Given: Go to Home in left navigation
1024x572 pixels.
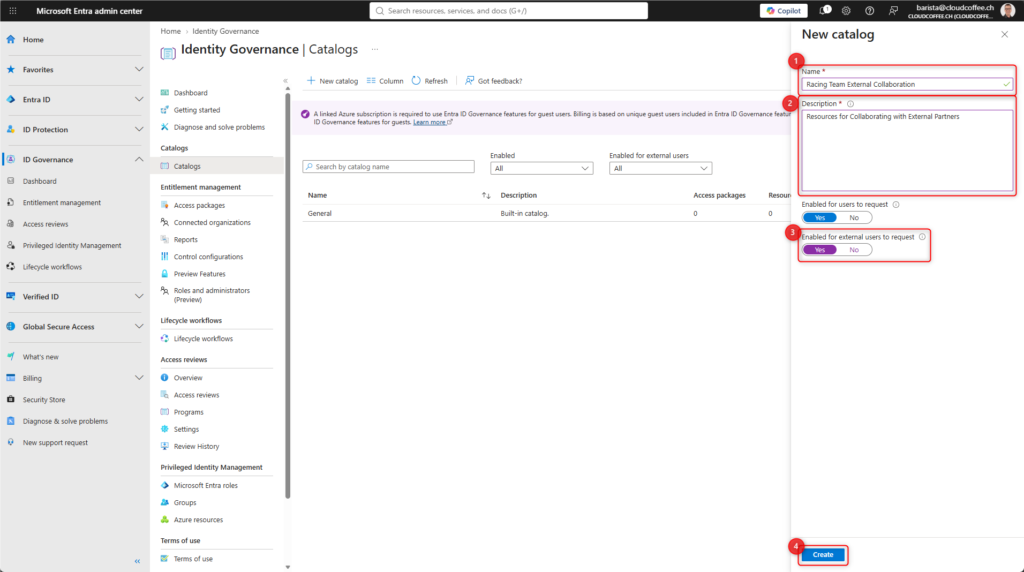Looking at the screenshot, I should coord(33,40).
